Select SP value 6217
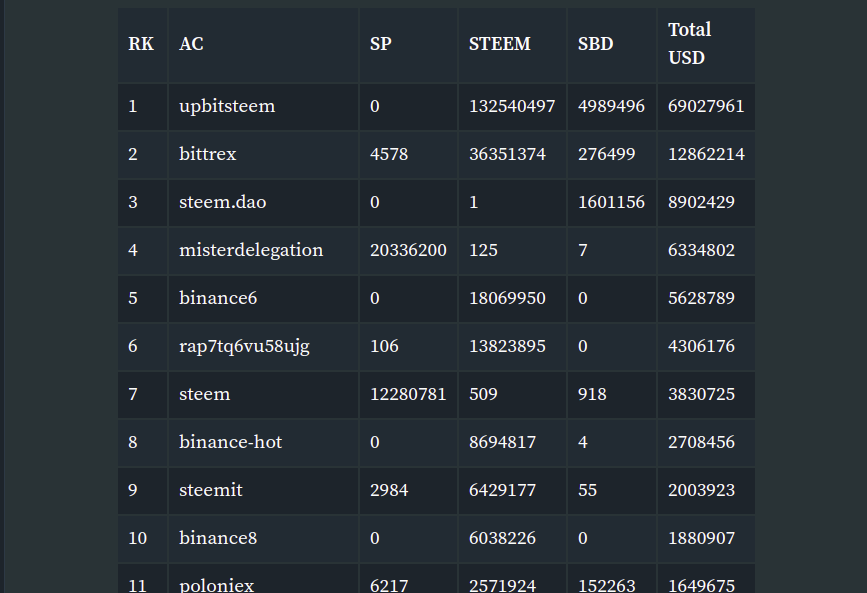Image resolution: width=867 pixels, height=593 pixels. click(x=389, y=585)
